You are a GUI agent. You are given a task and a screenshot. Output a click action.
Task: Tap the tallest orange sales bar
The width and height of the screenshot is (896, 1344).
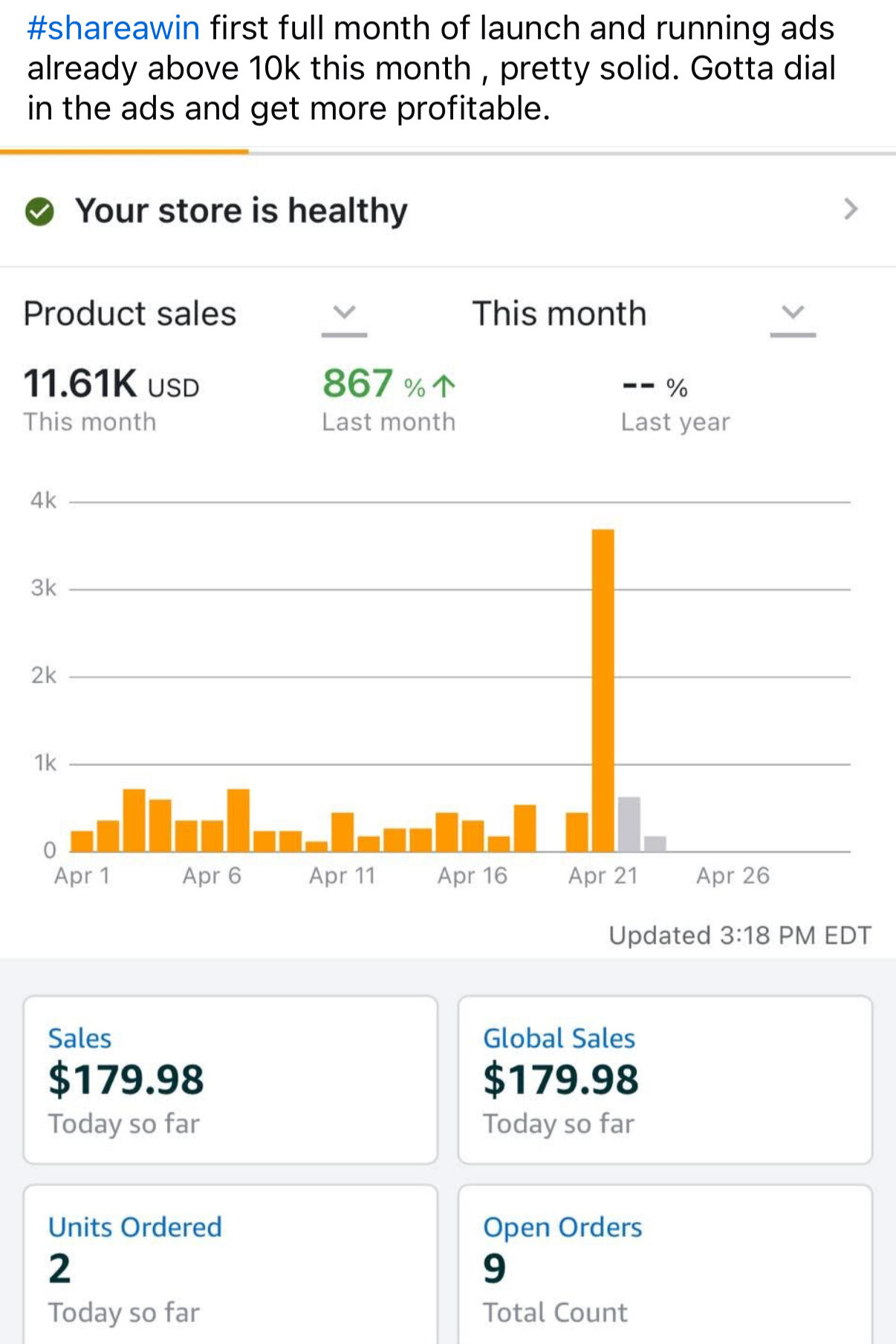(x=603, y=690)
